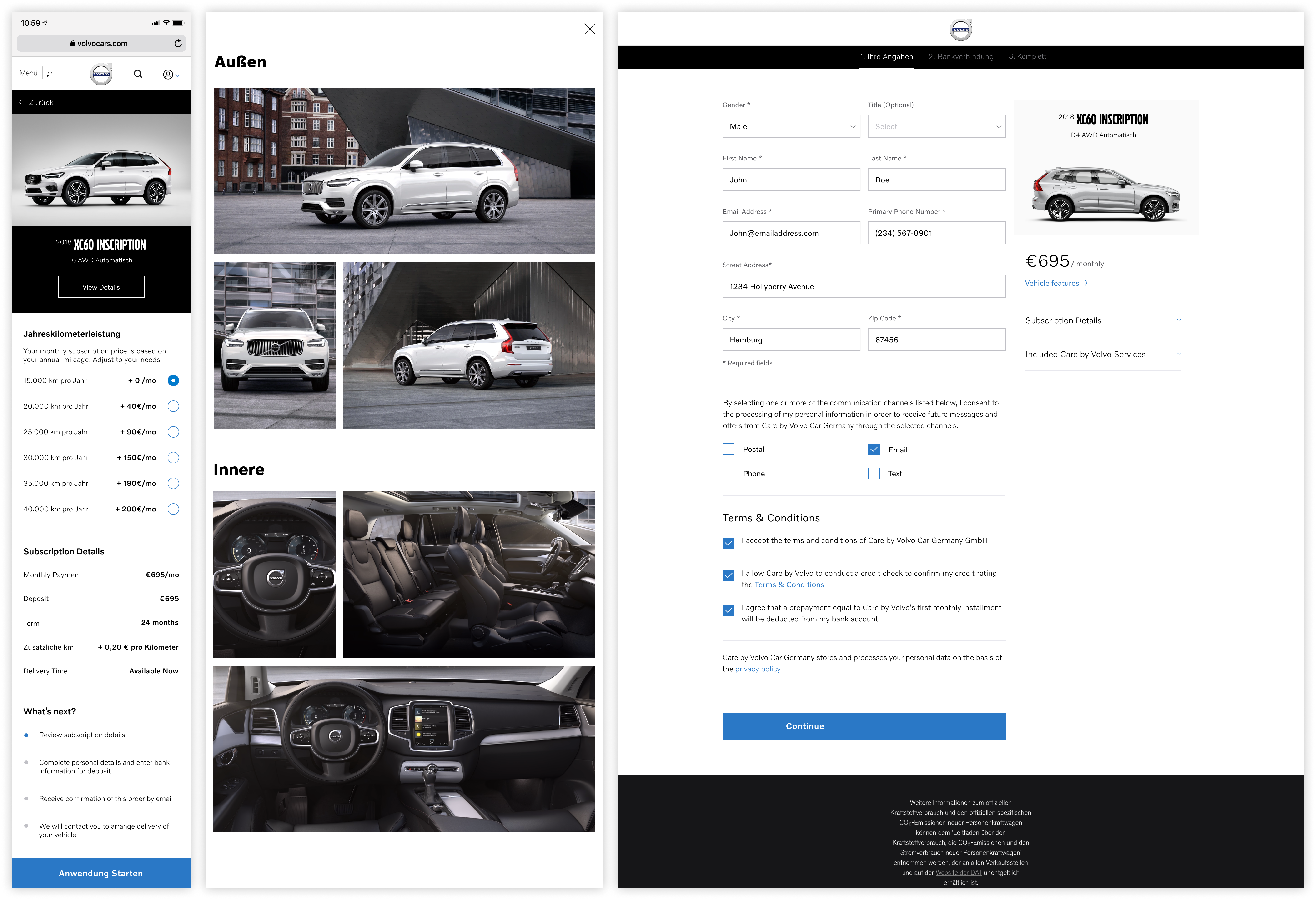Open the steering wheel interior thumbnail
This screenshot has width=1316, height=900.
(x=274, y=575)
